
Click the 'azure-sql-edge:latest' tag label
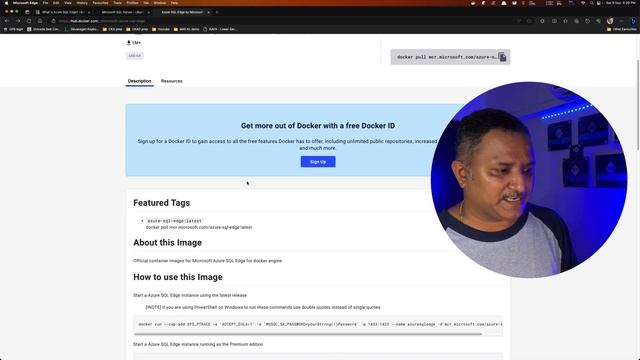point(174,221)
